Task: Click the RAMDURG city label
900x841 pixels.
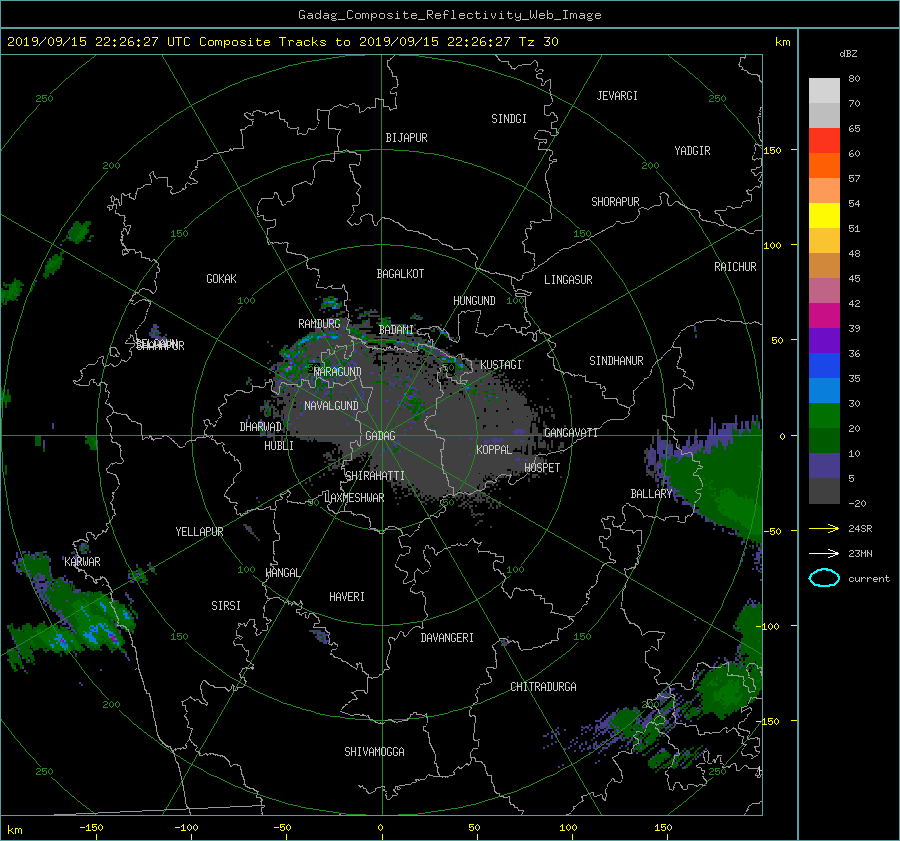Action: tap(319, 324)
